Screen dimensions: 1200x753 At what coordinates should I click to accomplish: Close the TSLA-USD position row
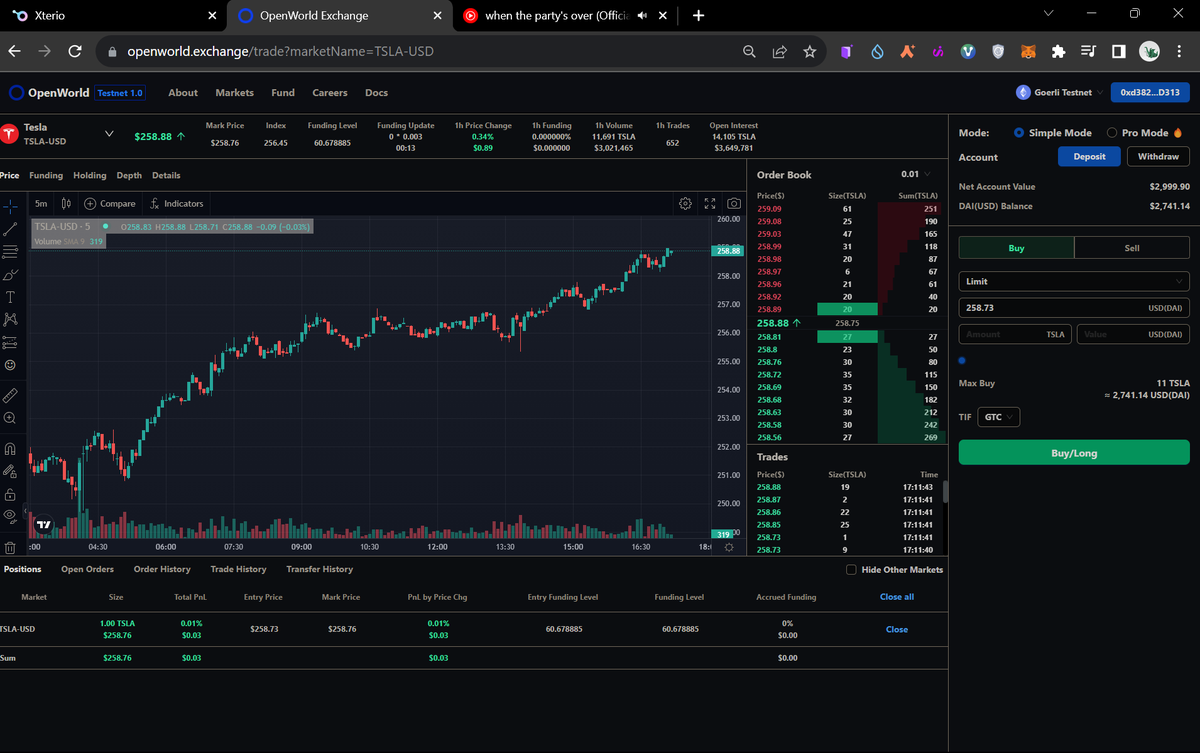pos(897,629)
